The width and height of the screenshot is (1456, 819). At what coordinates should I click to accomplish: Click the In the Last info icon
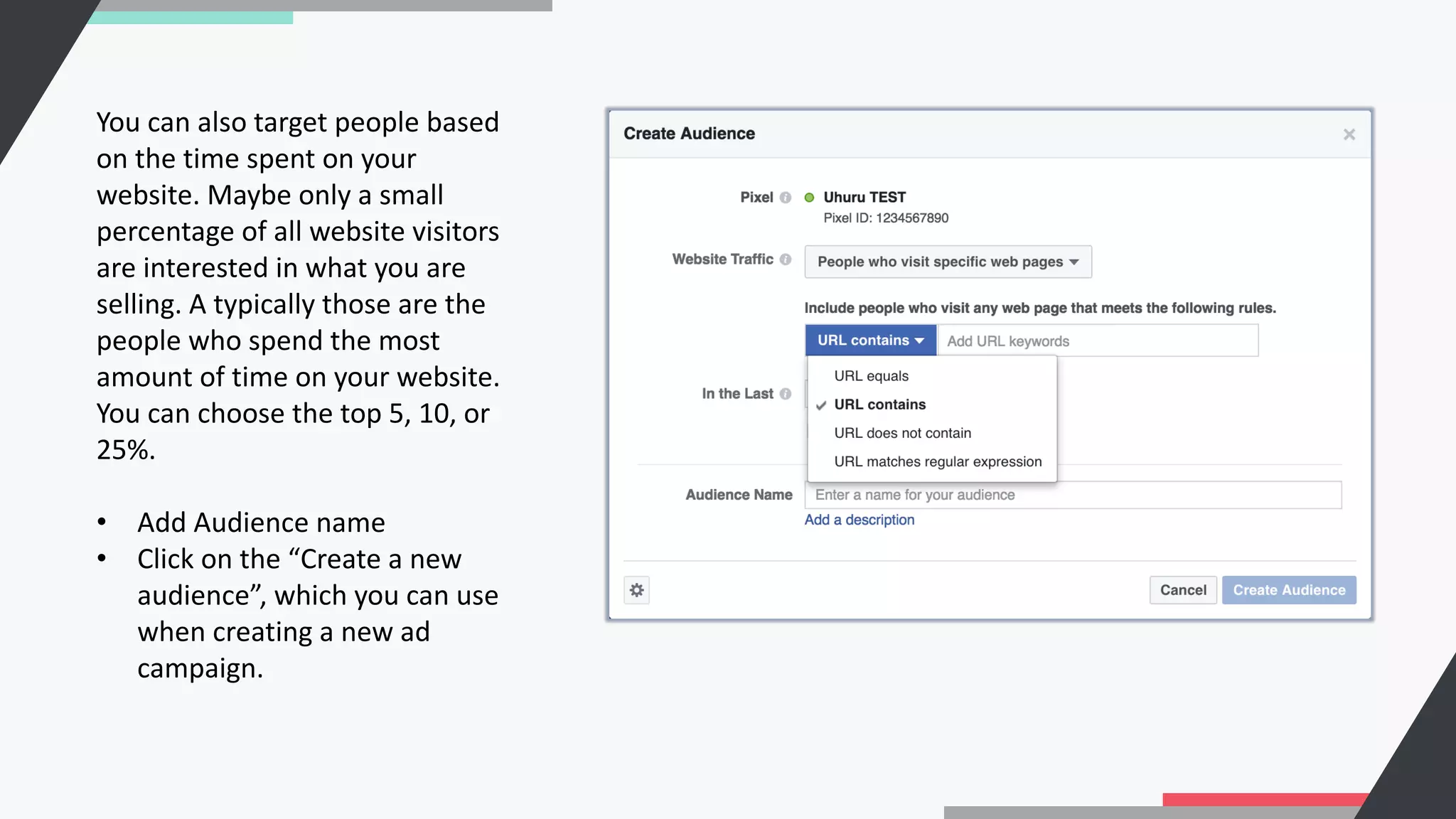point(785,394)
